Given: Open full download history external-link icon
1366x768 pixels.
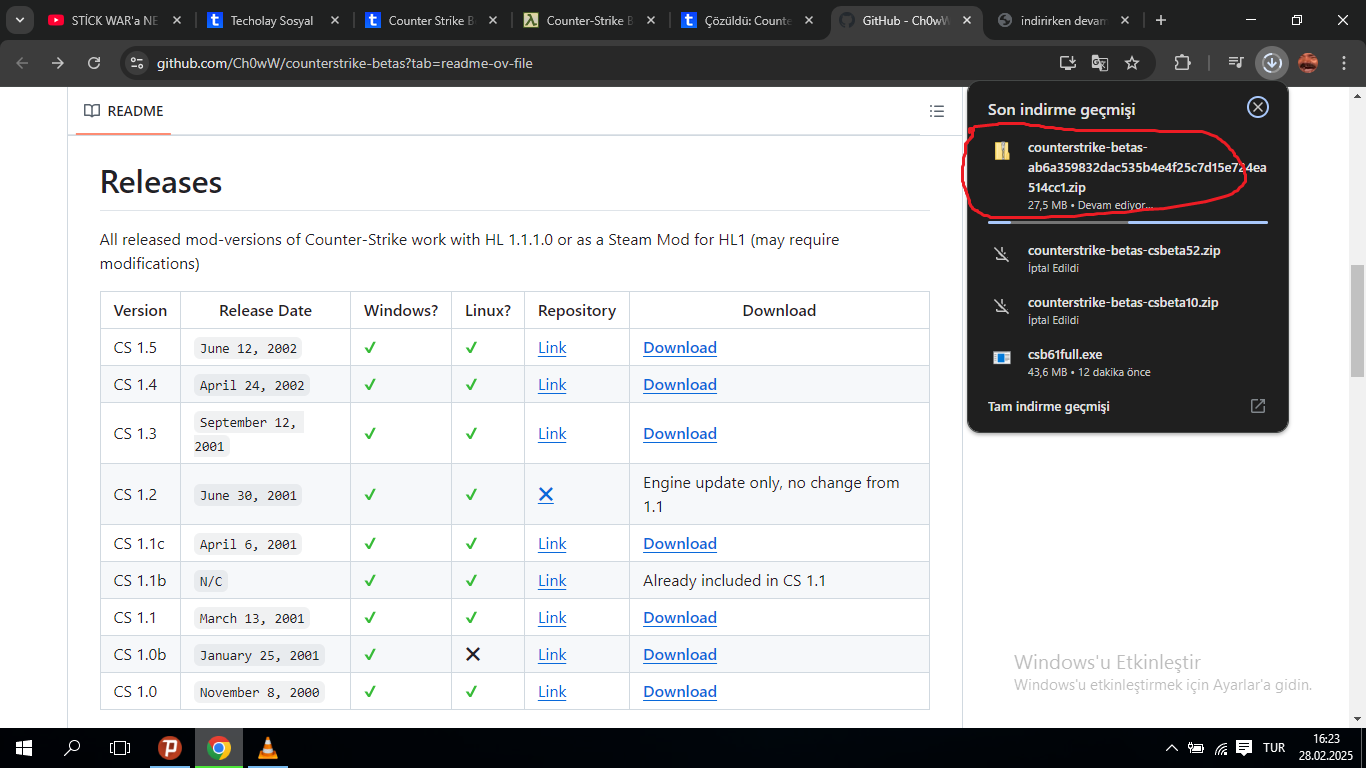Looking at the screenshot, I should click(1258, 406).
